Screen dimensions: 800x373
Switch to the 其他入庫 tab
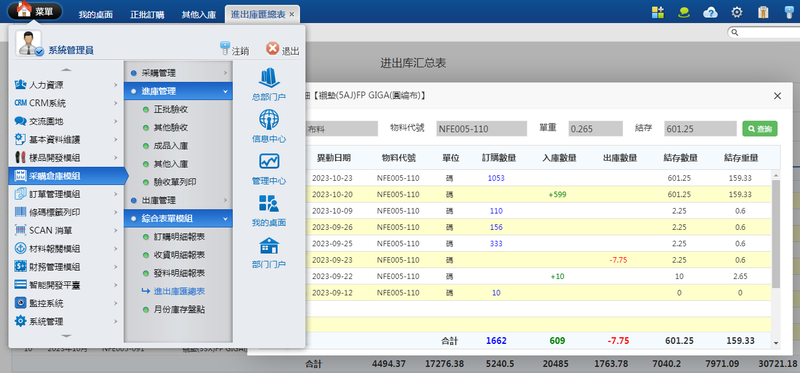click(198, 15)
